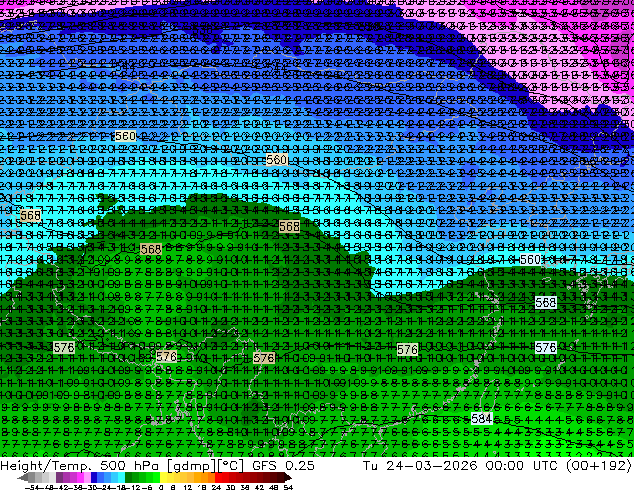Click the gray left arrow legend end
Viewport: 634px width, 490px height.
coord(23,478)
